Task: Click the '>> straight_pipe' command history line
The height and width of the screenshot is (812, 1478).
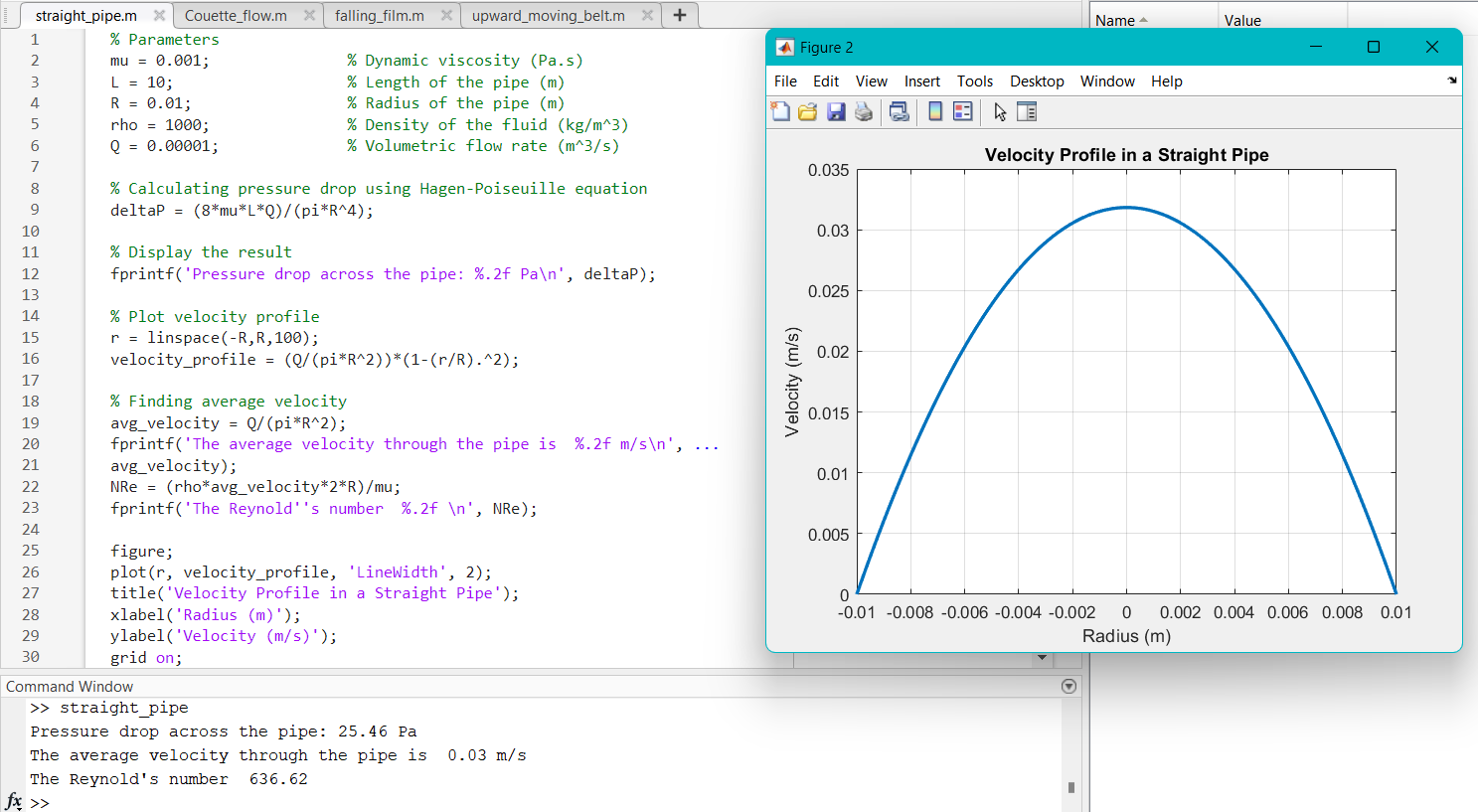Action: click(x=109, y=708)
